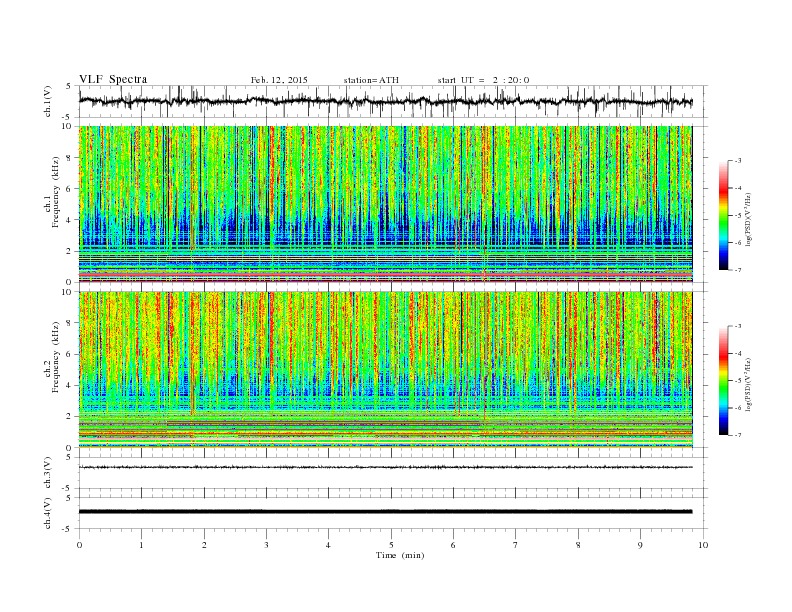
Task: Click inside the ch.1 spectrogram panel
Action: [385, 204]
